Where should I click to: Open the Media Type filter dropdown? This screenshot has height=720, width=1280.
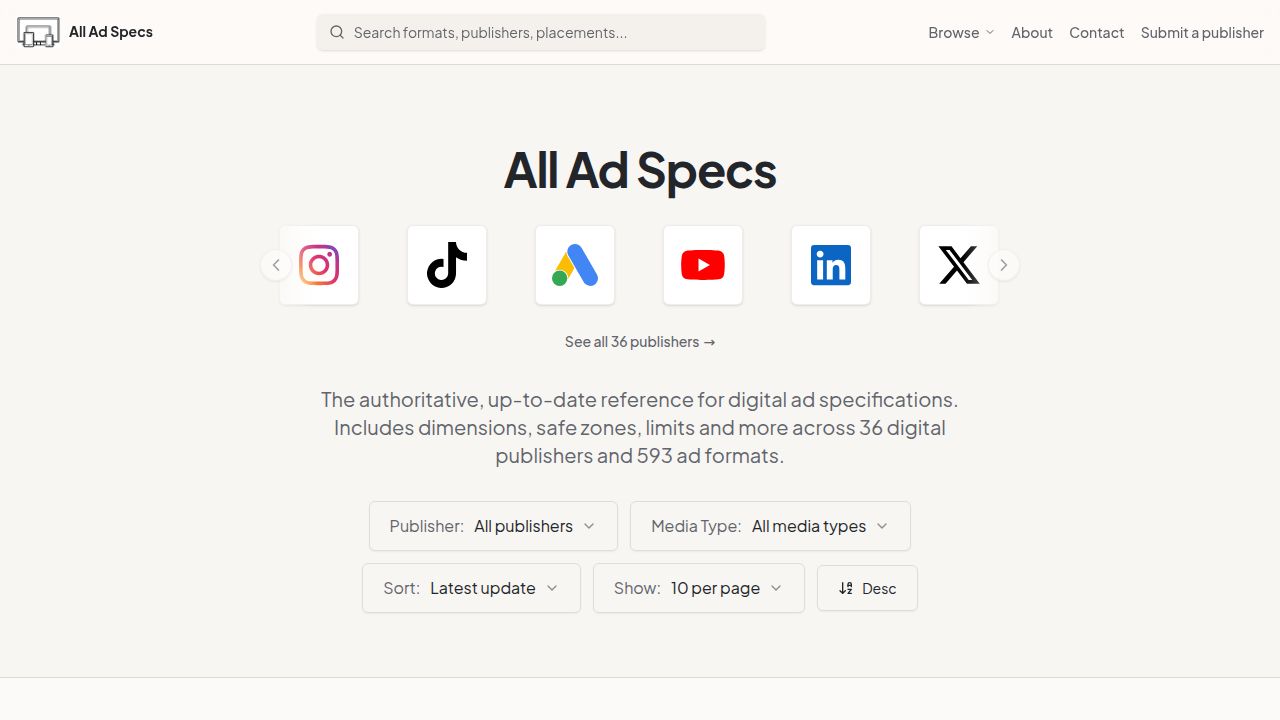tap(770, 526)
